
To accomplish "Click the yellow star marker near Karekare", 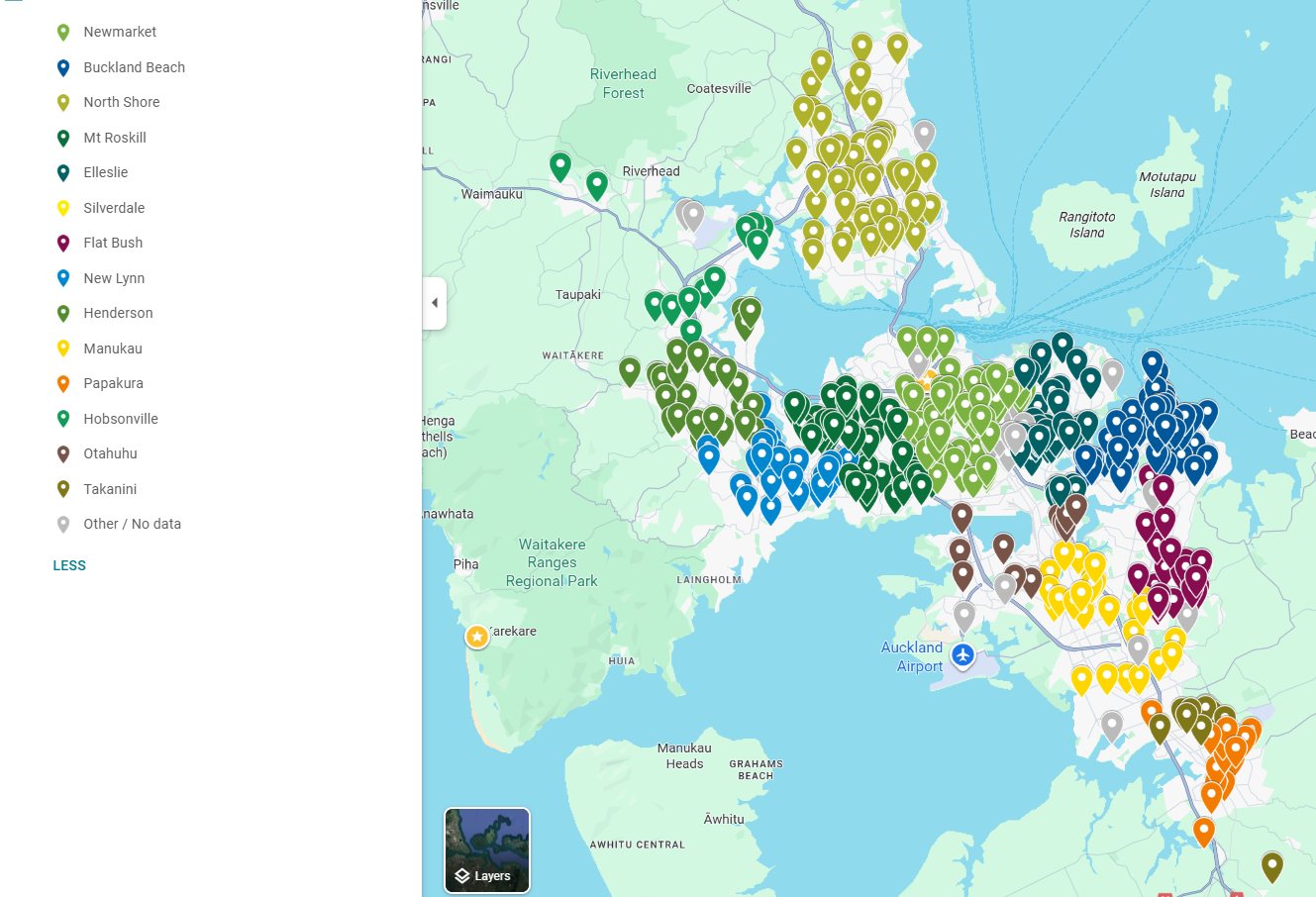I will coord(477,637).
